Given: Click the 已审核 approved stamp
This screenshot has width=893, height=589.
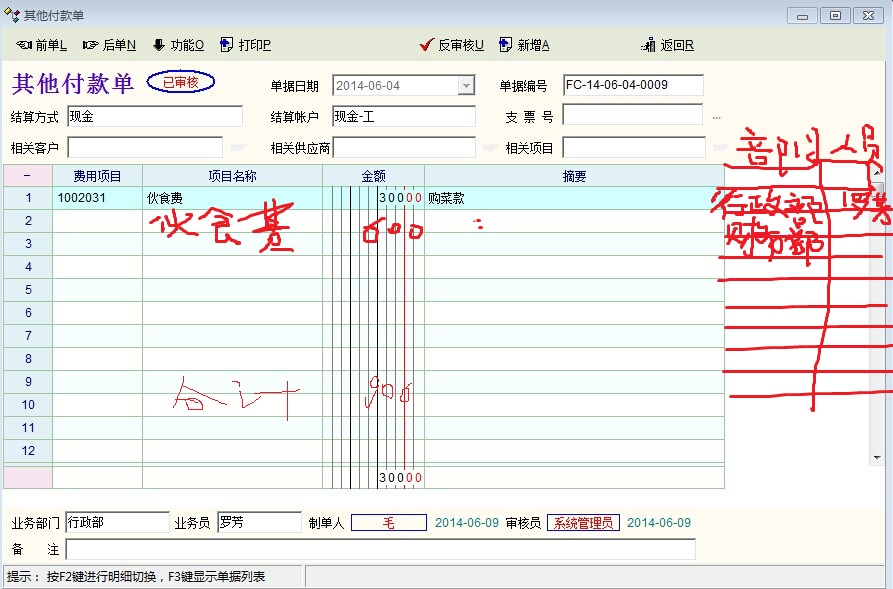Looking at the screenshot, I should pos(181,82).
